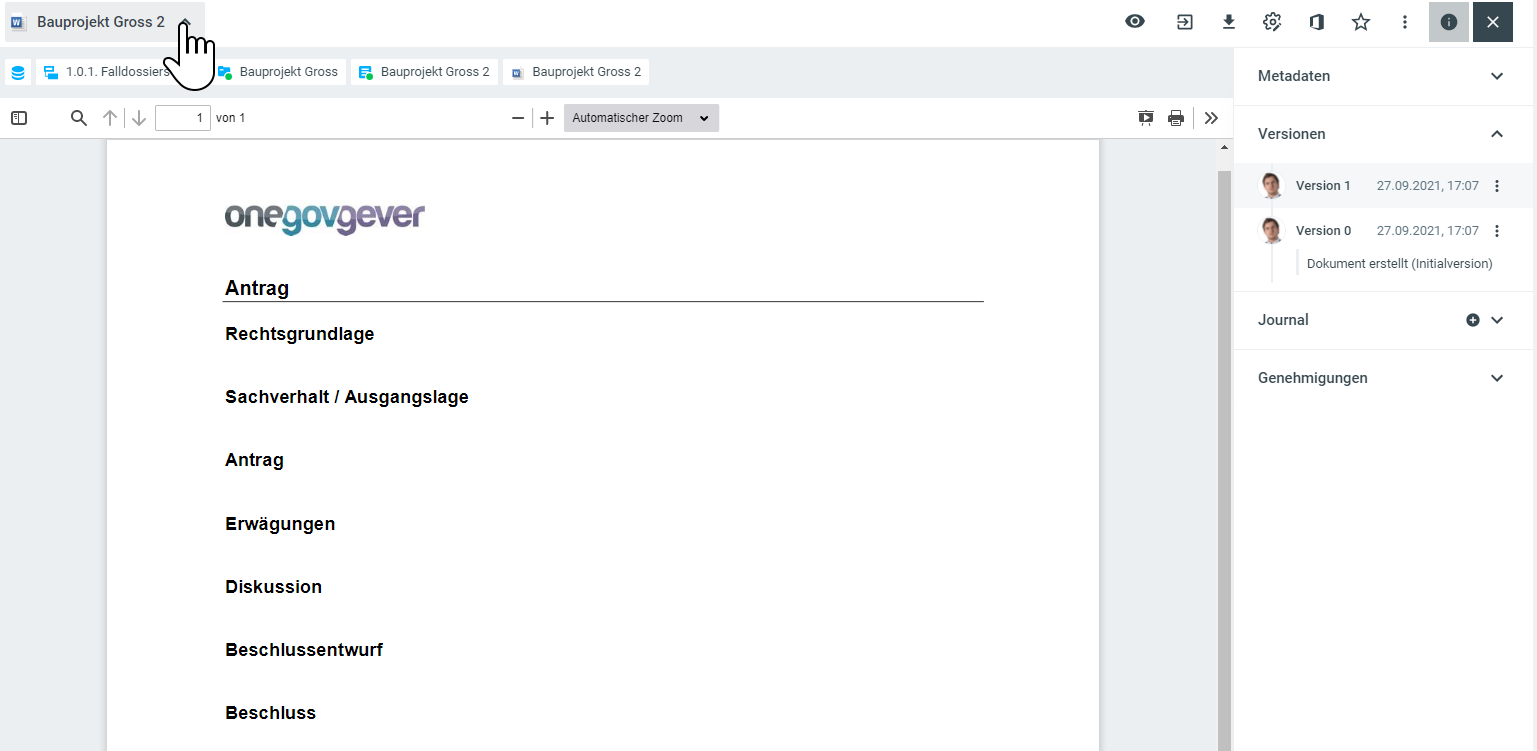
Task: Open the Bauprojekt Gross breadcrumb
Action: 281,72
